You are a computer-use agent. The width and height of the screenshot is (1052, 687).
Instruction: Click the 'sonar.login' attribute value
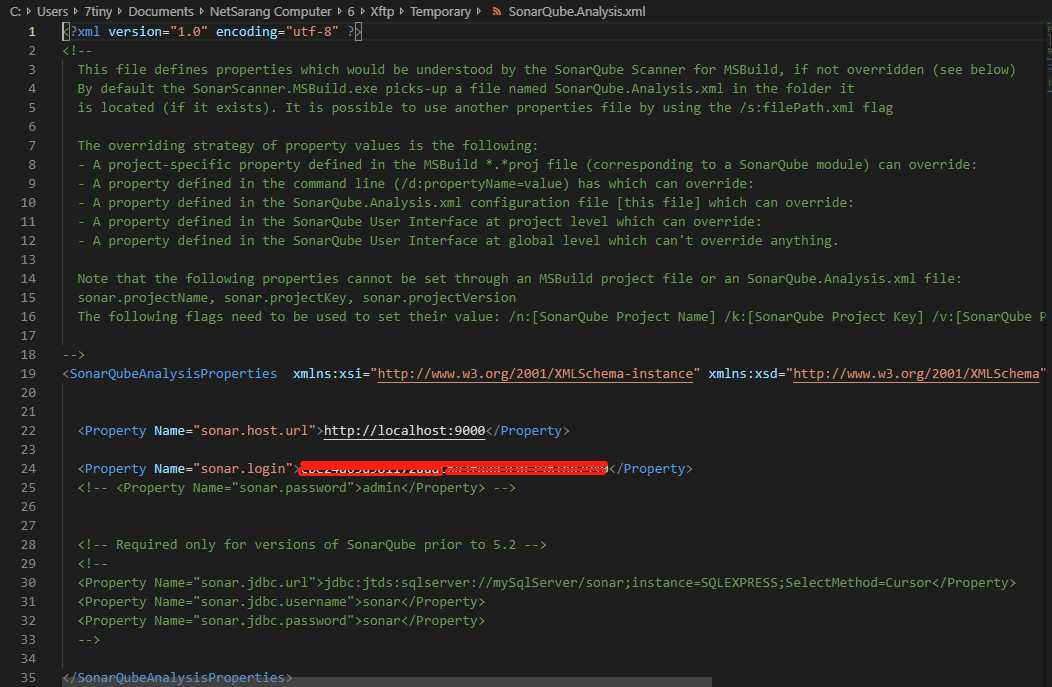point(243,469)
